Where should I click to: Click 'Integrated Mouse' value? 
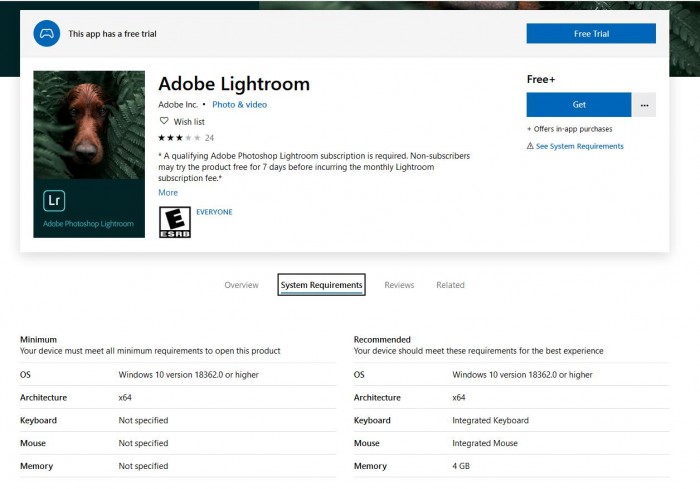485,443
